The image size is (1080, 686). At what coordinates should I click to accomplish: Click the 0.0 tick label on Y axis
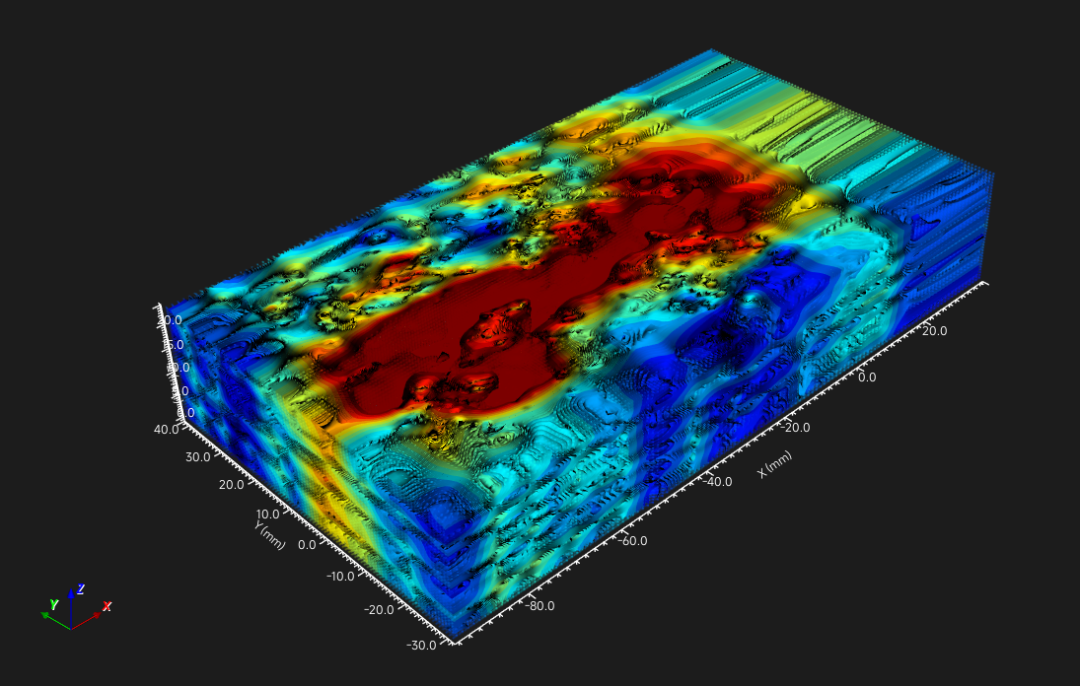click(307, 545)
